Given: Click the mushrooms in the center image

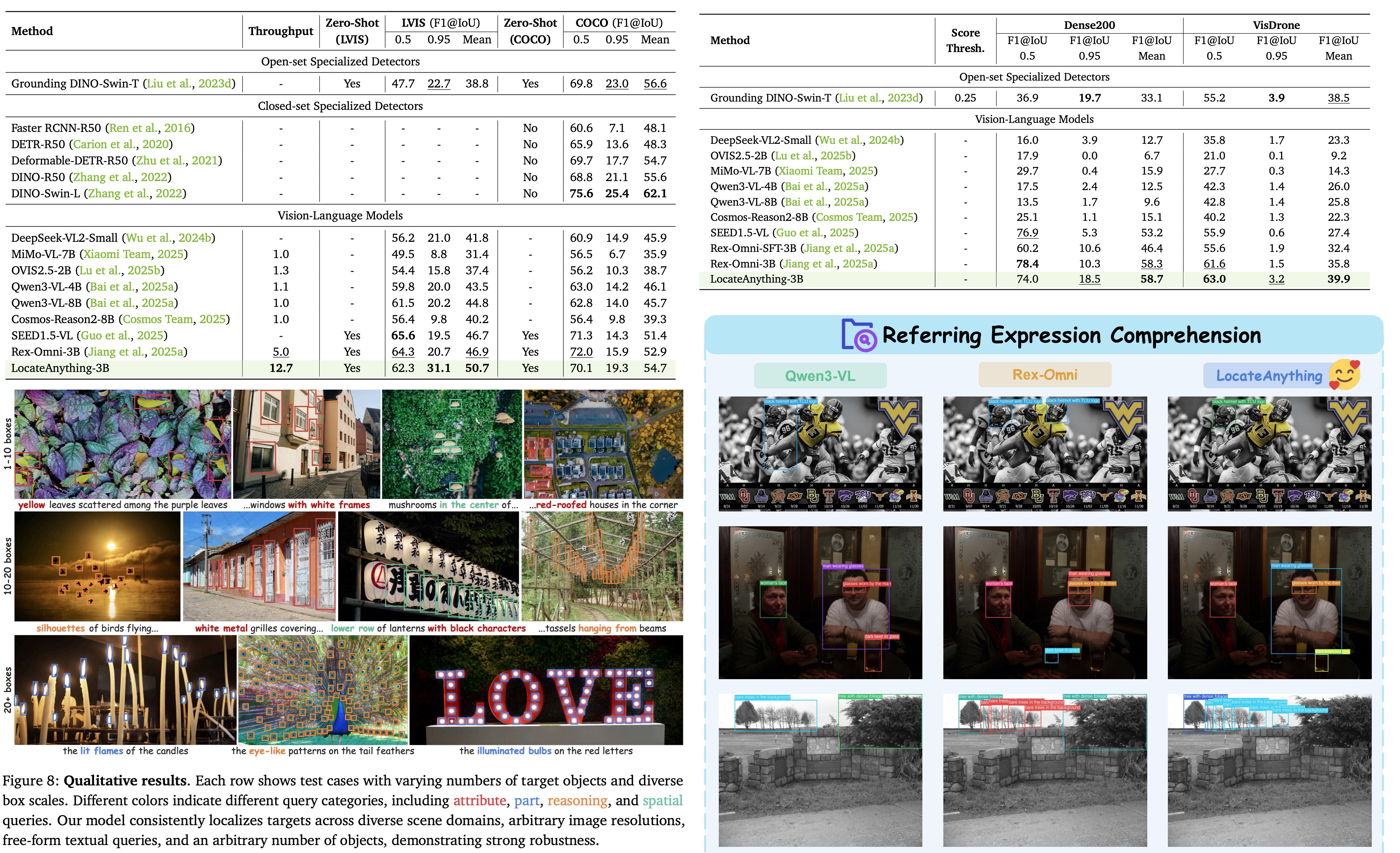Looking at the screenshot, I should point(452,444).
